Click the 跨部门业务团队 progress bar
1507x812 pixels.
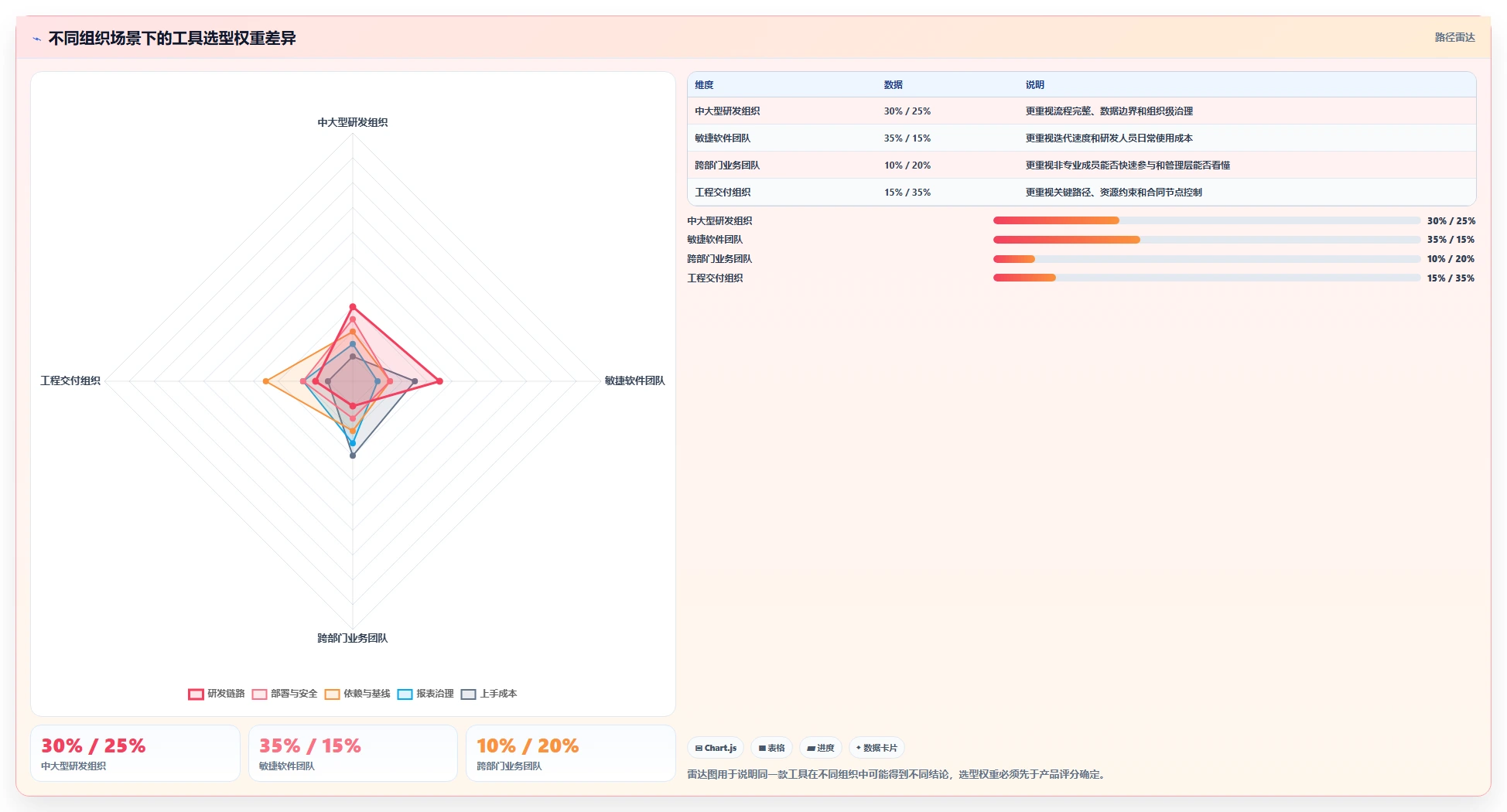point(1207,259)
